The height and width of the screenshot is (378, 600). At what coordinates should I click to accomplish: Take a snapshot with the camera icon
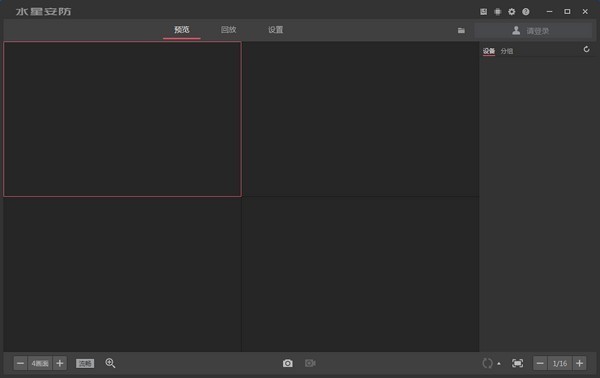(288, 363)
